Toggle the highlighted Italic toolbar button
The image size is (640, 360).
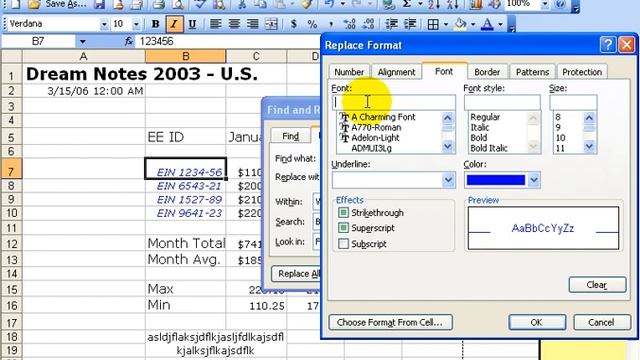[x=174, y=24]
